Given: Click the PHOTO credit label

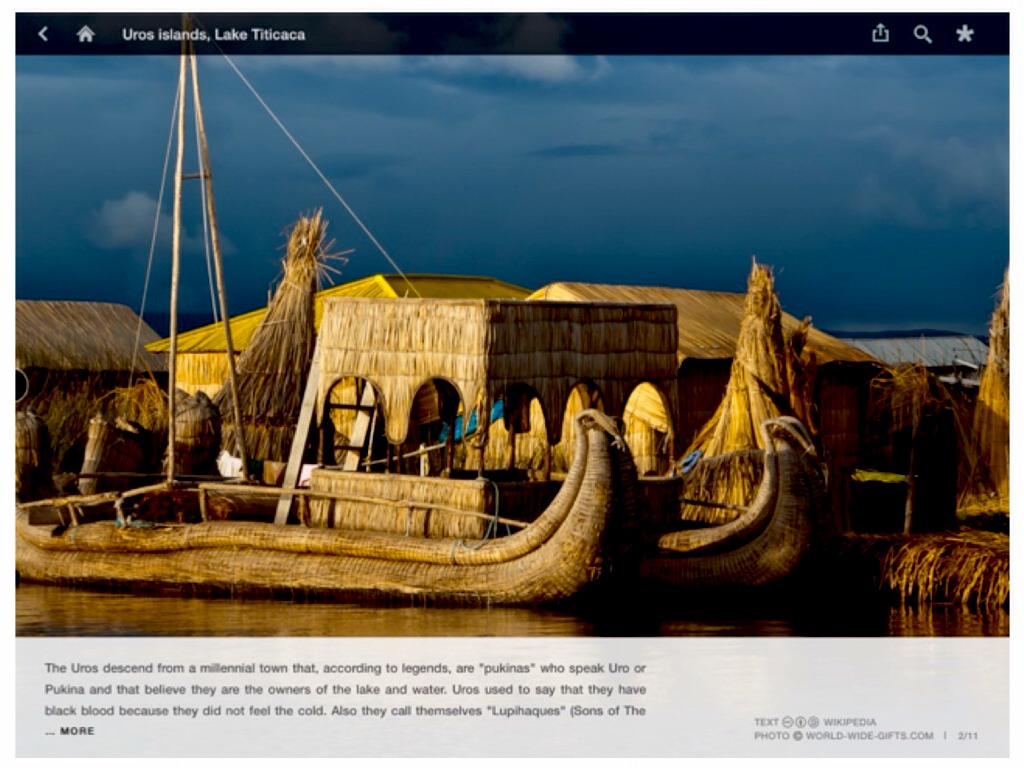Looking at the screenshot, I should tap(772, 736).
